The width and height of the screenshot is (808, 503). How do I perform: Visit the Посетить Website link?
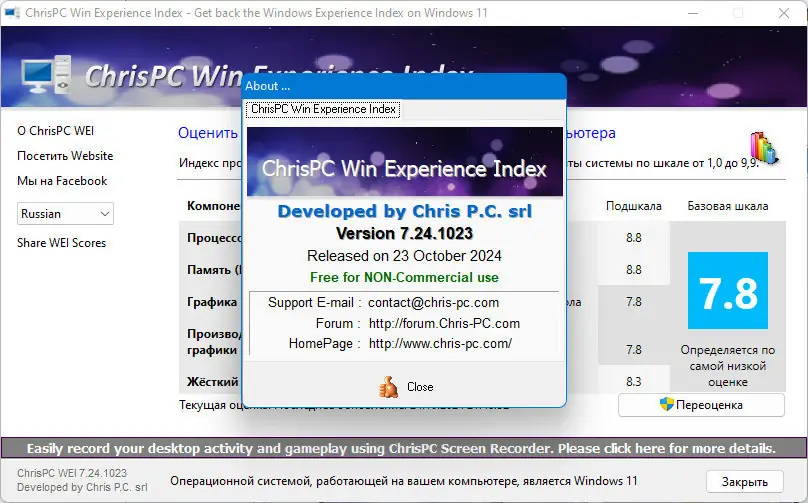tap(65, 156)
